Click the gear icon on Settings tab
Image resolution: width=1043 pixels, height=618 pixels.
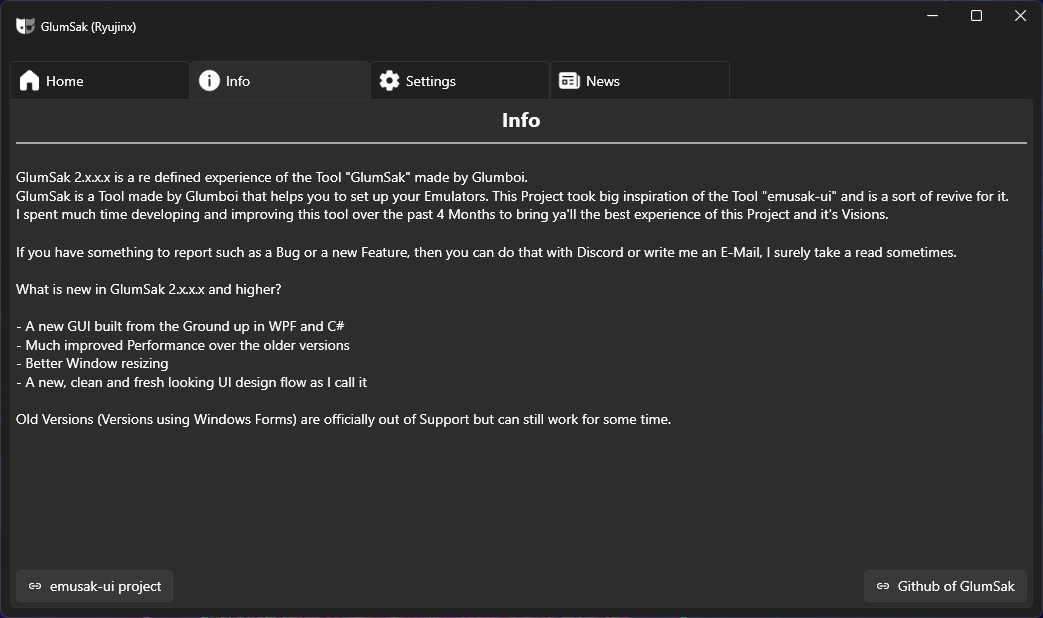point(389,80)
